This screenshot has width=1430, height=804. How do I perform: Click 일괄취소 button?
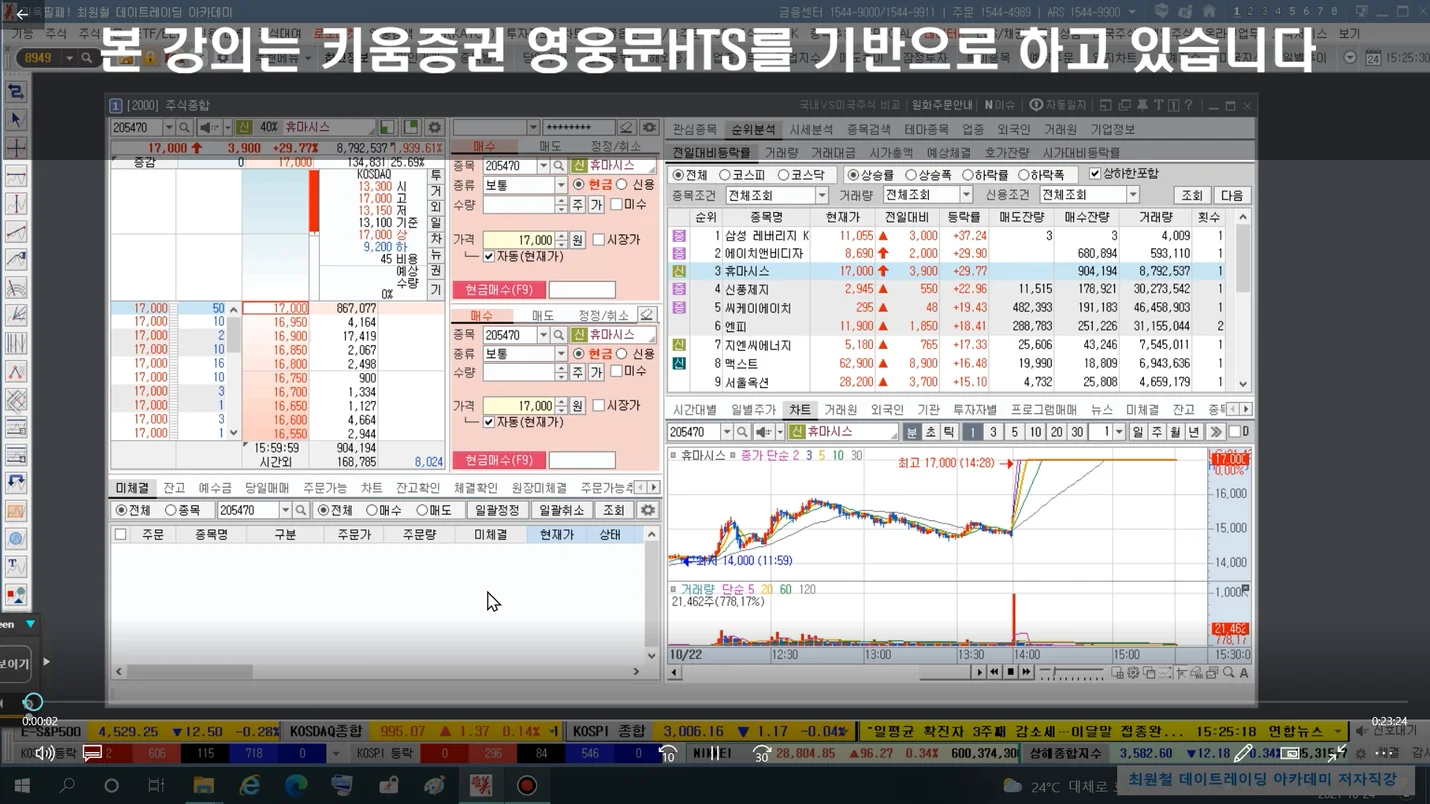point(561,510)
